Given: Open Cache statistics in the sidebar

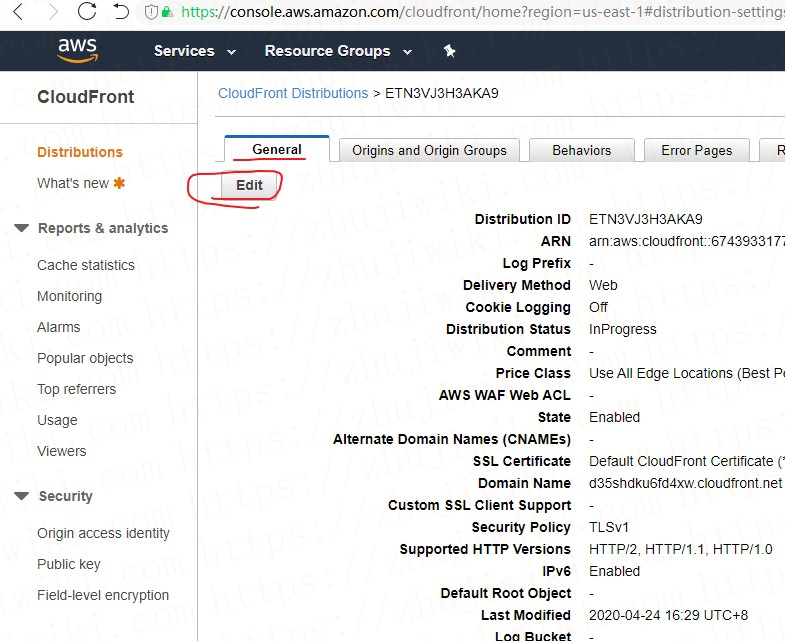Looking at the screenshot, I should point(86,265).
